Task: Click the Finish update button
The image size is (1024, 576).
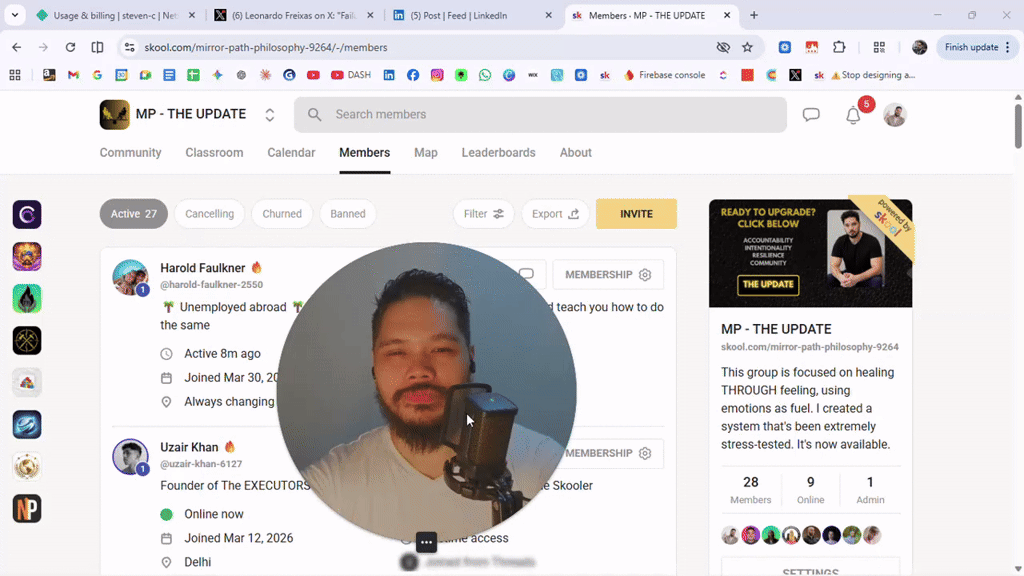Action: point(978,47)
